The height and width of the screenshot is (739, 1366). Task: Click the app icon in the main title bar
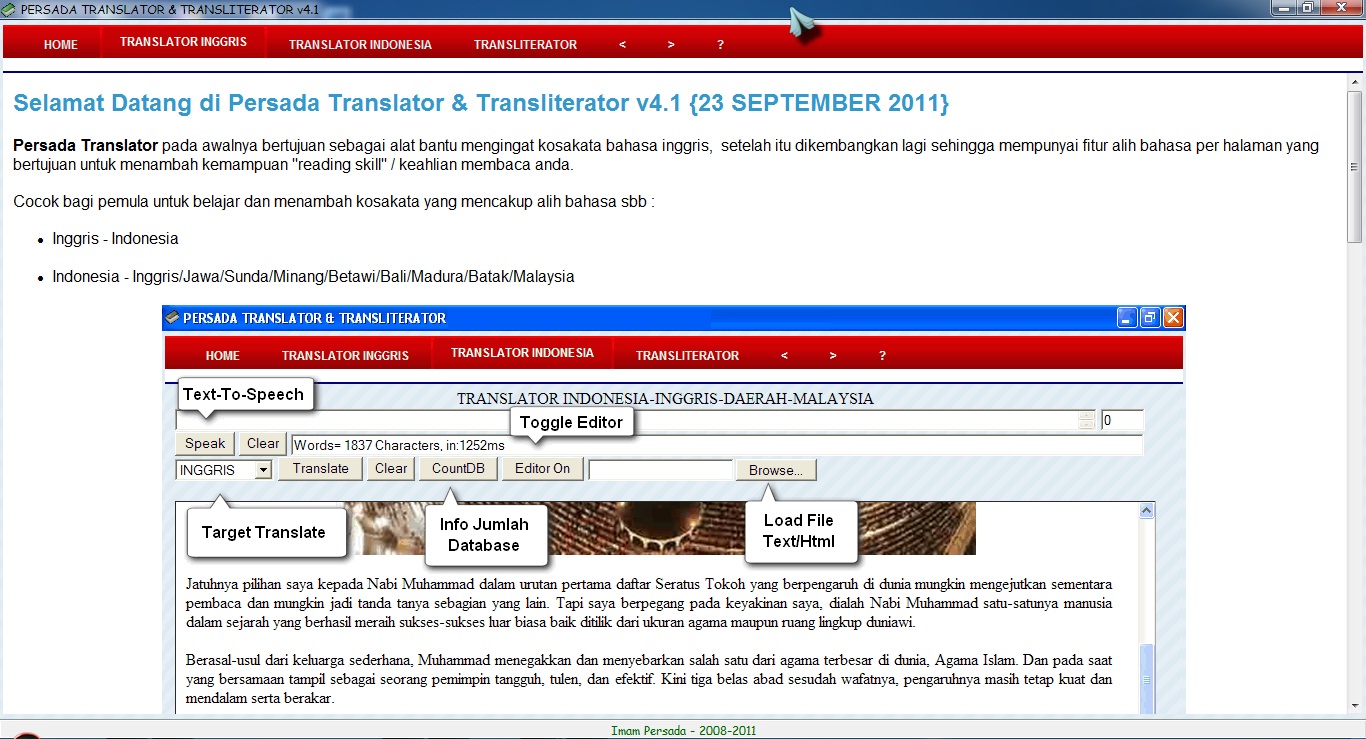(9, 9)
